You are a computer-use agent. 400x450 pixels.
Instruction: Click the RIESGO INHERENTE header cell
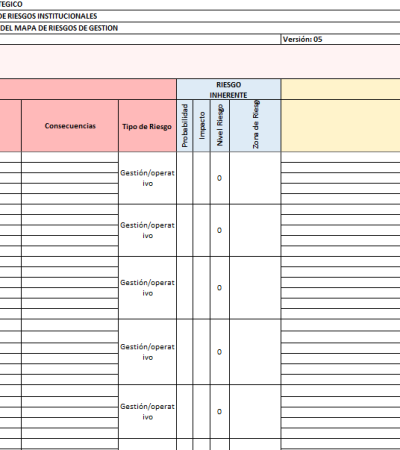pyautogui.click(x=229, y=89)
